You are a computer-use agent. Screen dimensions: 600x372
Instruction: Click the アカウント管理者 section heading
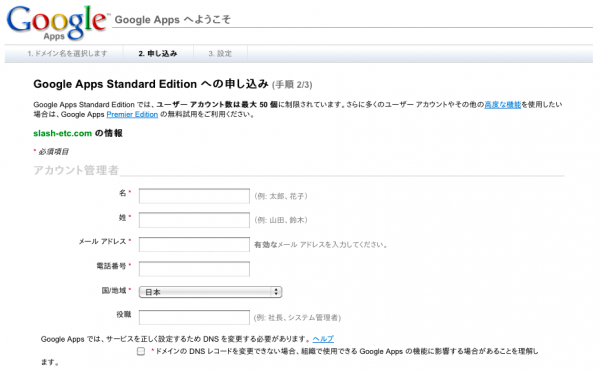point(76,170)
